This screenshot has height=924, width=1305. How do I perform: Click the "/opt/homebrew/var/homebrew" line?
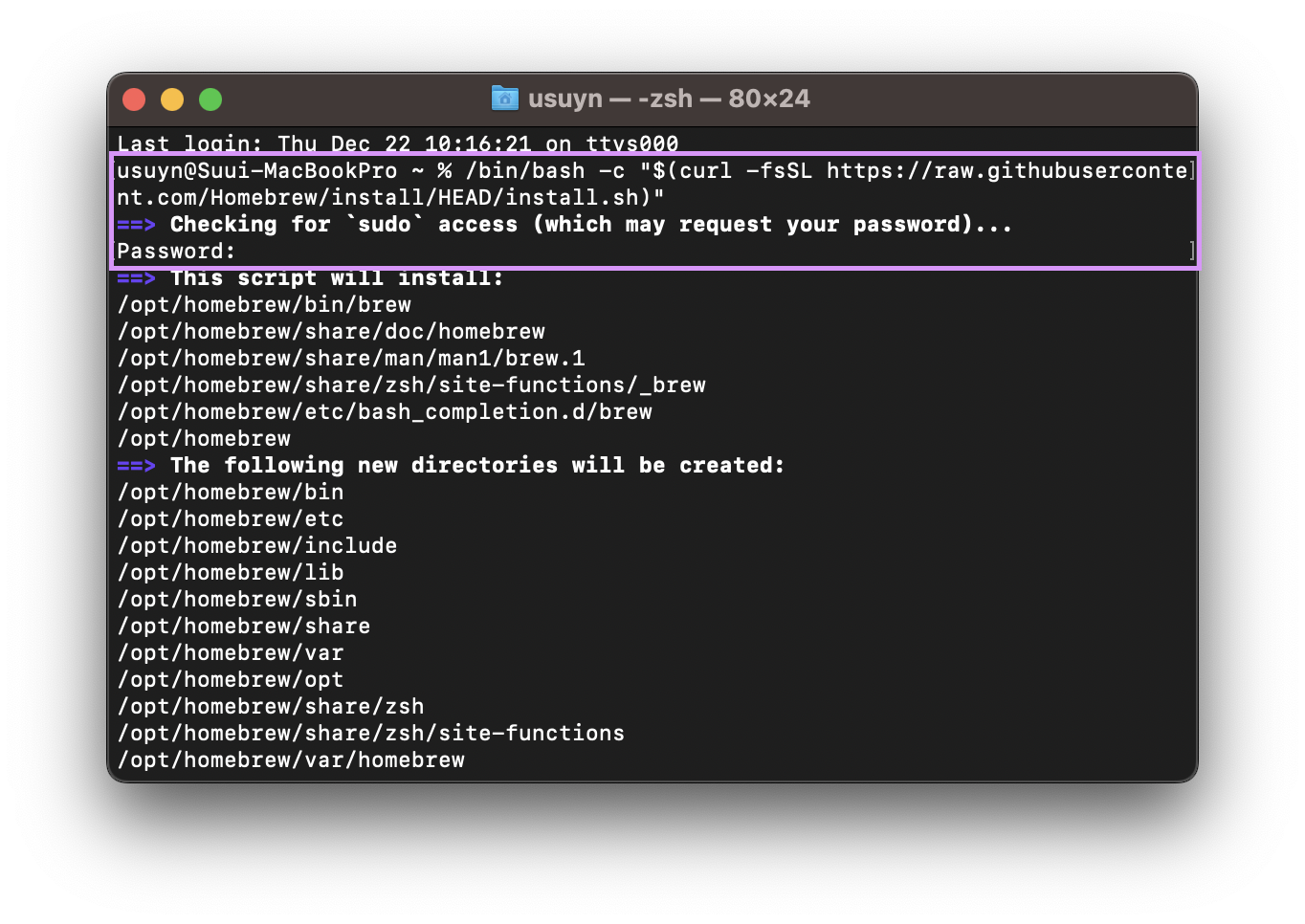point(291,760)
